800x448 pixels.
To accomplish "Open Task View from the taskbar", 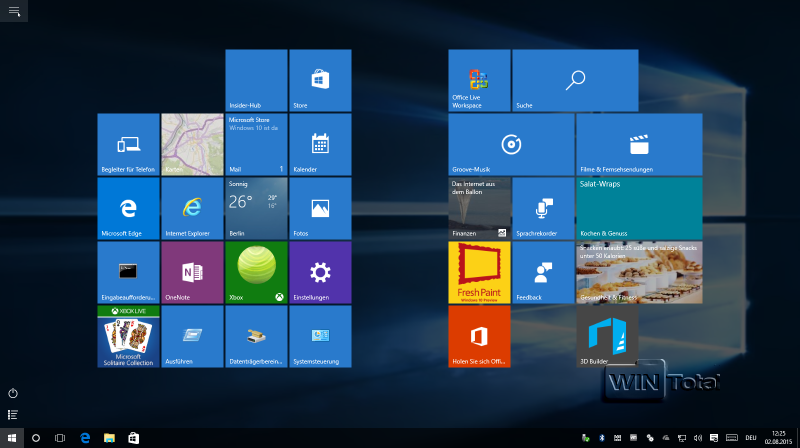I will click(x=60, y=438).
